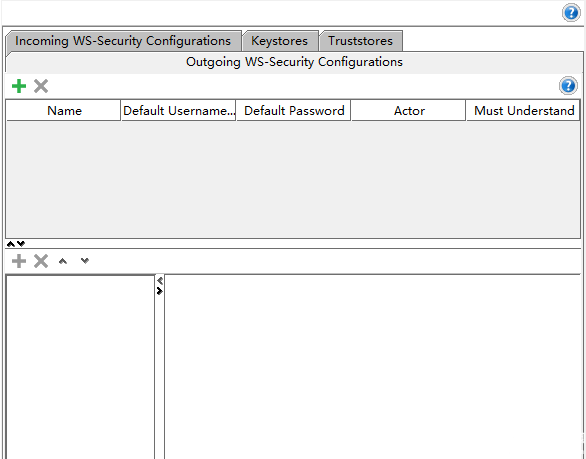Open help for the outgoing configurations panel
Viewport: 586px width, 459px height.
click(x=568, y=86)
